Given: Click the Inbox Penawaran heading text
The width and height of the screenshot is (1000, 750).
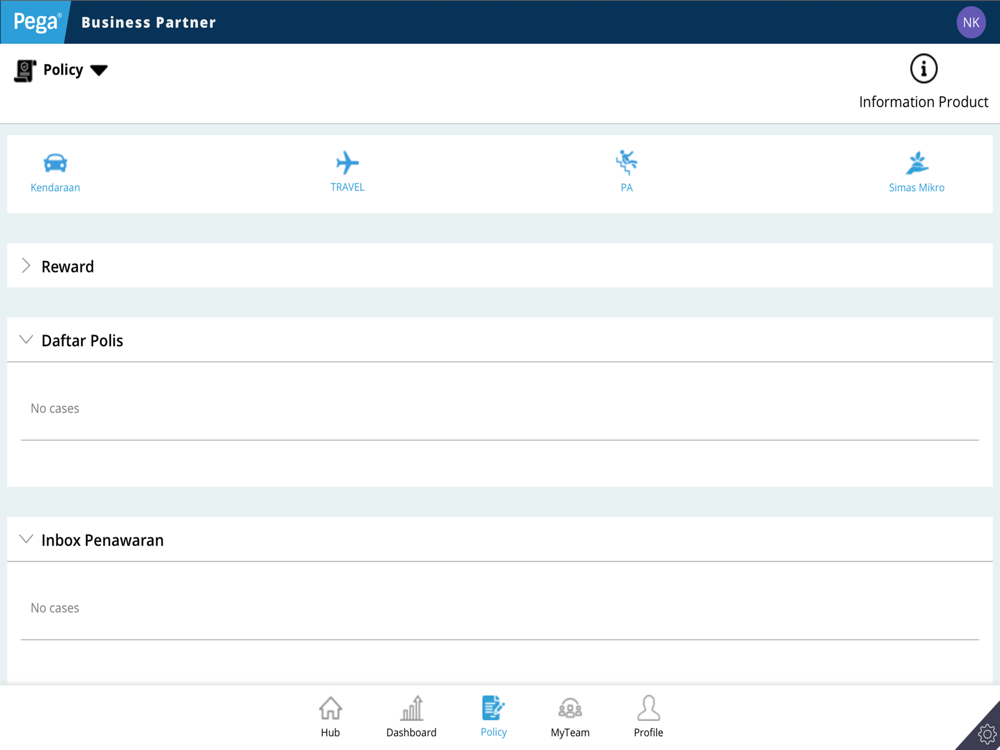Looking at the screenshot, I should click(103, 540).
